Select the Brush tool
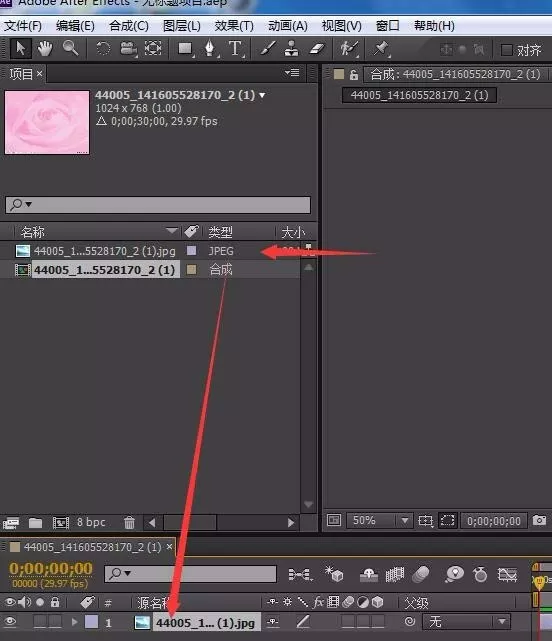The height and width of the screenshot is (641, 552). click(x=267, y=49)
